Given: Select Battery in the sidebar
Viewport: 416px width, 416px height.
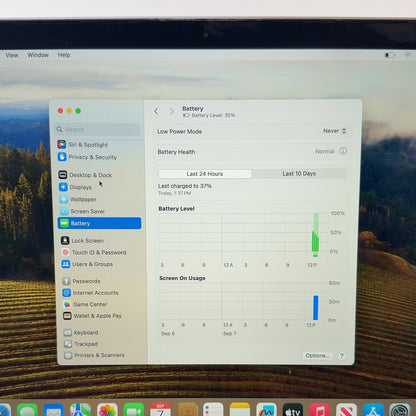Looking at the screenshot, I should point(99,223).
